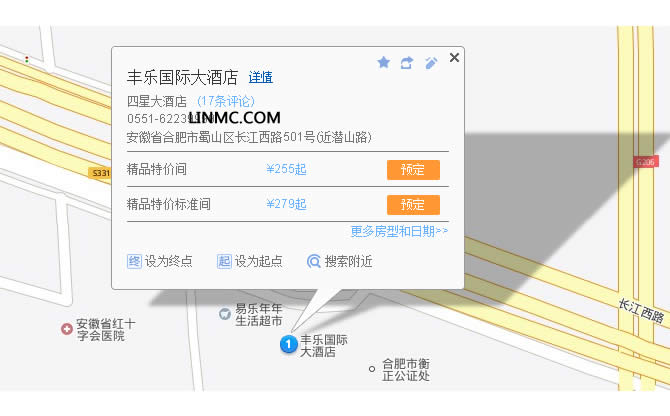
Task: Click 预定 for 精品特价标准间
Action: [x=413, y=205]
